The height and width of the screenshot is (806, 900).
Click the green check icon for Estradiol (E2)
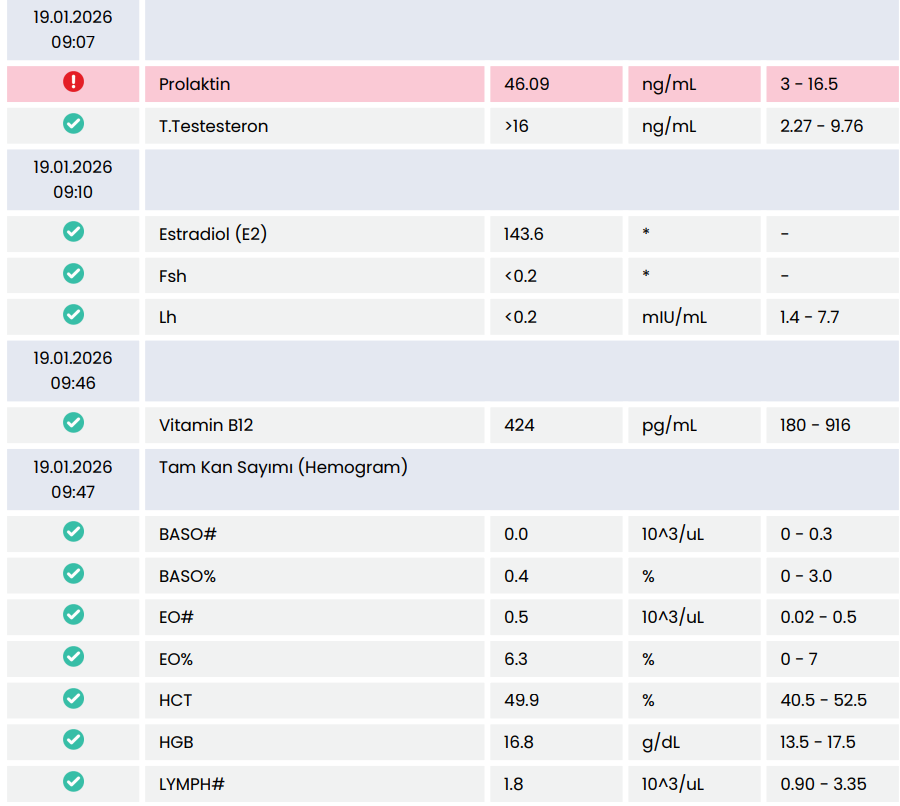click(x=73, y=232)
